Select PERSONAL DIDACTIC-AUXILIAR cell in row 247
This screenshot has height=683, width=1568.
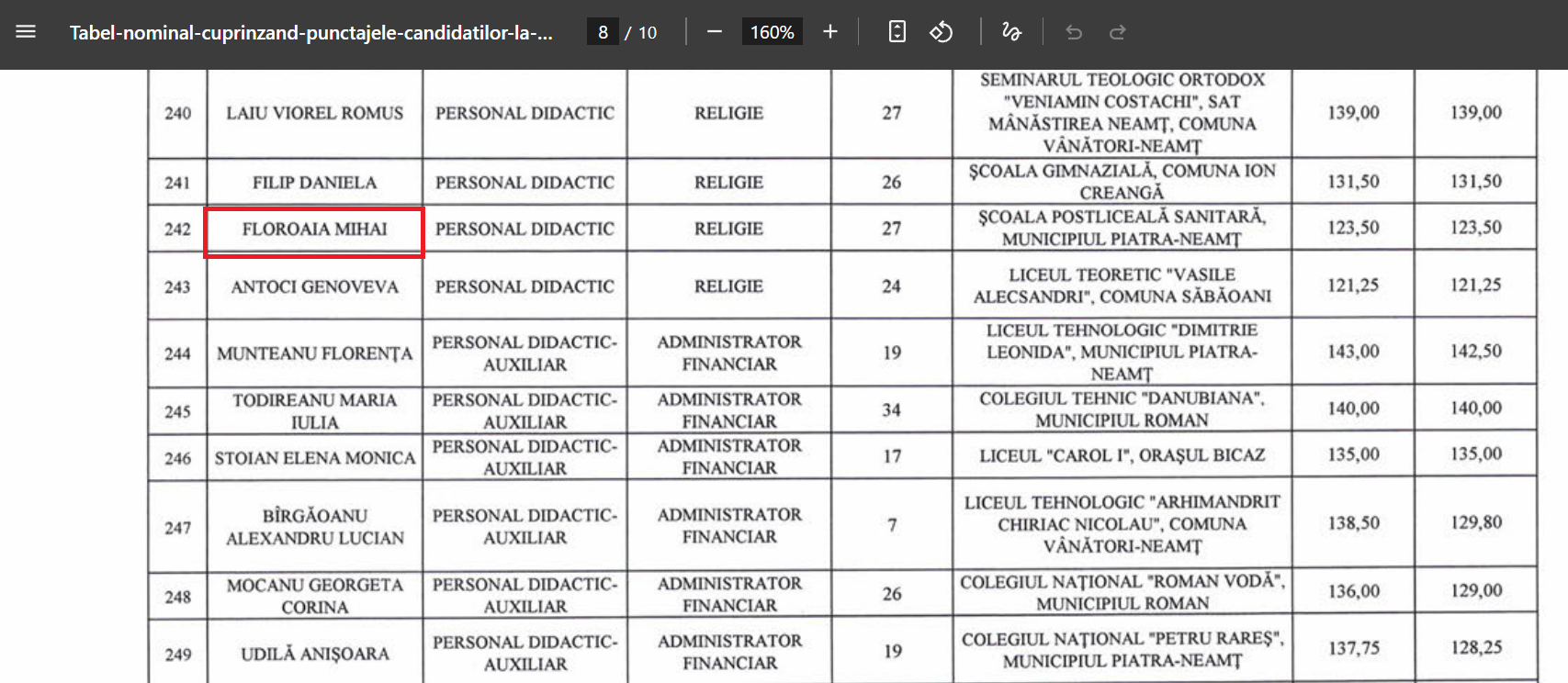click(x=525, y=526)
